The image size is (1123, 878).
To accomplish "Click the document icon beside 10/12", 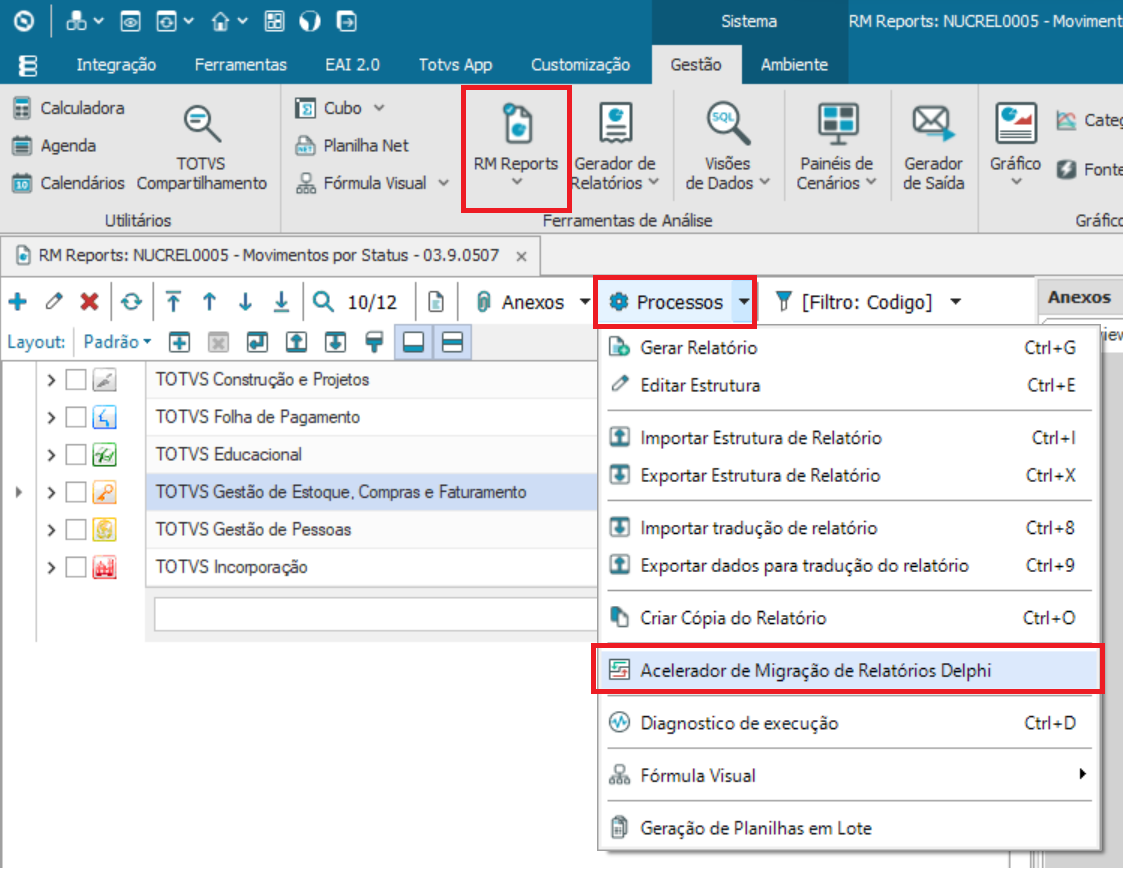I will pos(435,301).
